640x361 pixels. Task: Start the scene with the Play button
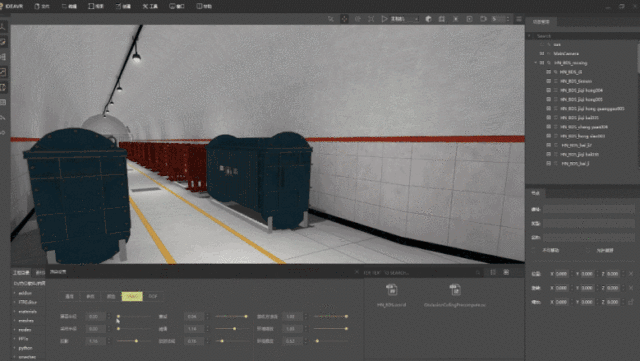coord(384,19)
